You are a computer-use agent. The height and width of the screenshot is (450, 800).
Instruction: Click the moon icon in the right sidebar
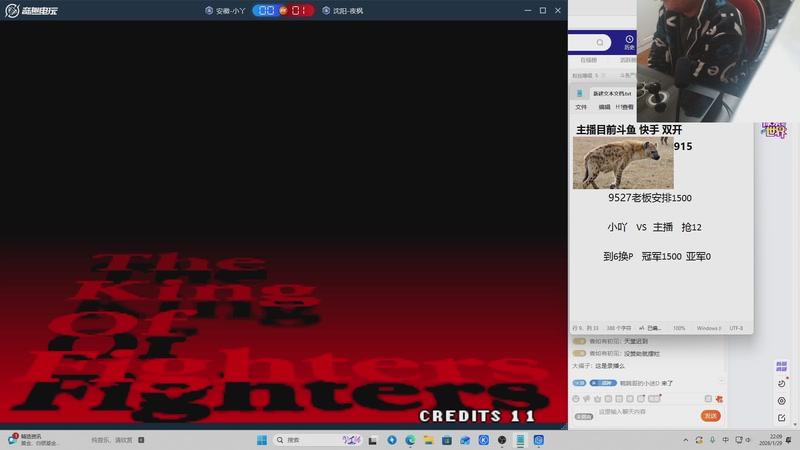click(x=781, y=383)
